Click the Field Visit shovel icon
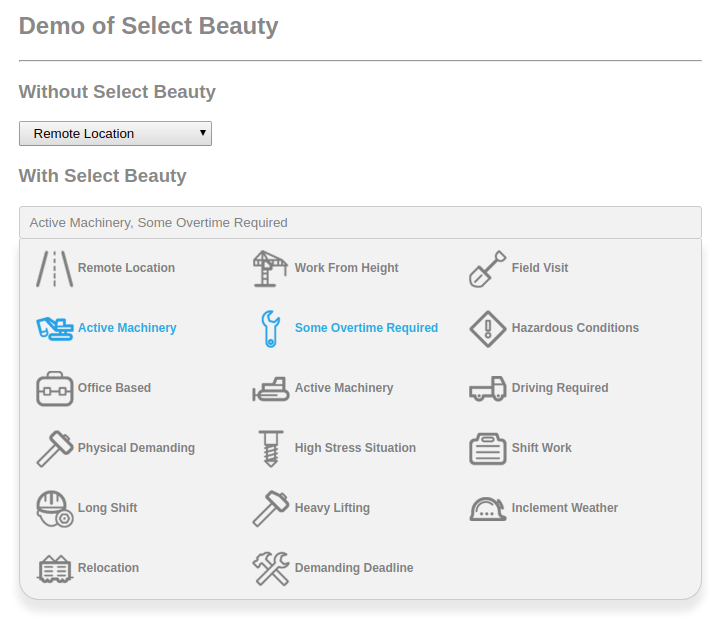722x626 pixels. pyautogui.click(x=488, y=269)
